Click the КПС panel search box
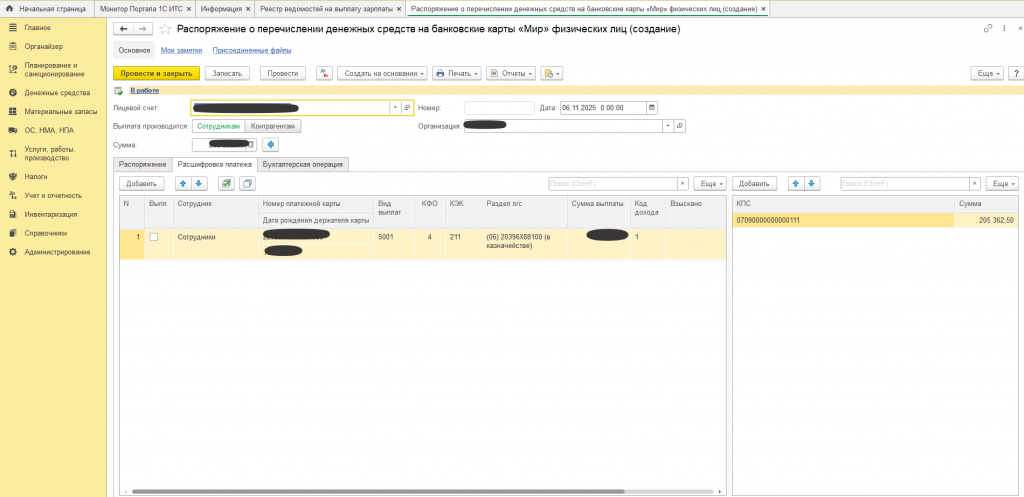This screenshot has width=1024, height=497. coord(904,184)
